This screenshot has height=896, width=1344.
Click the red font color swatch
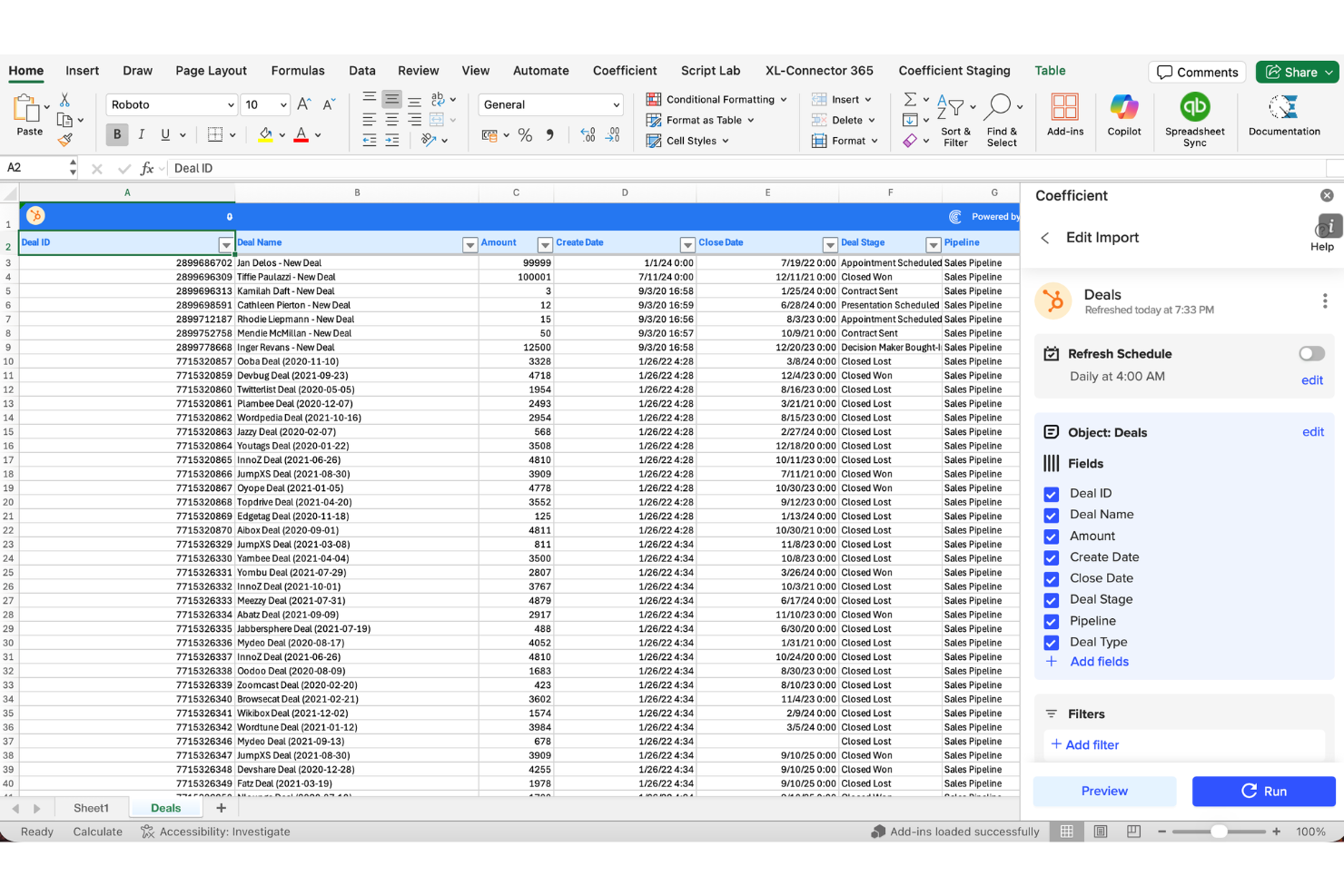coord(300,134)
